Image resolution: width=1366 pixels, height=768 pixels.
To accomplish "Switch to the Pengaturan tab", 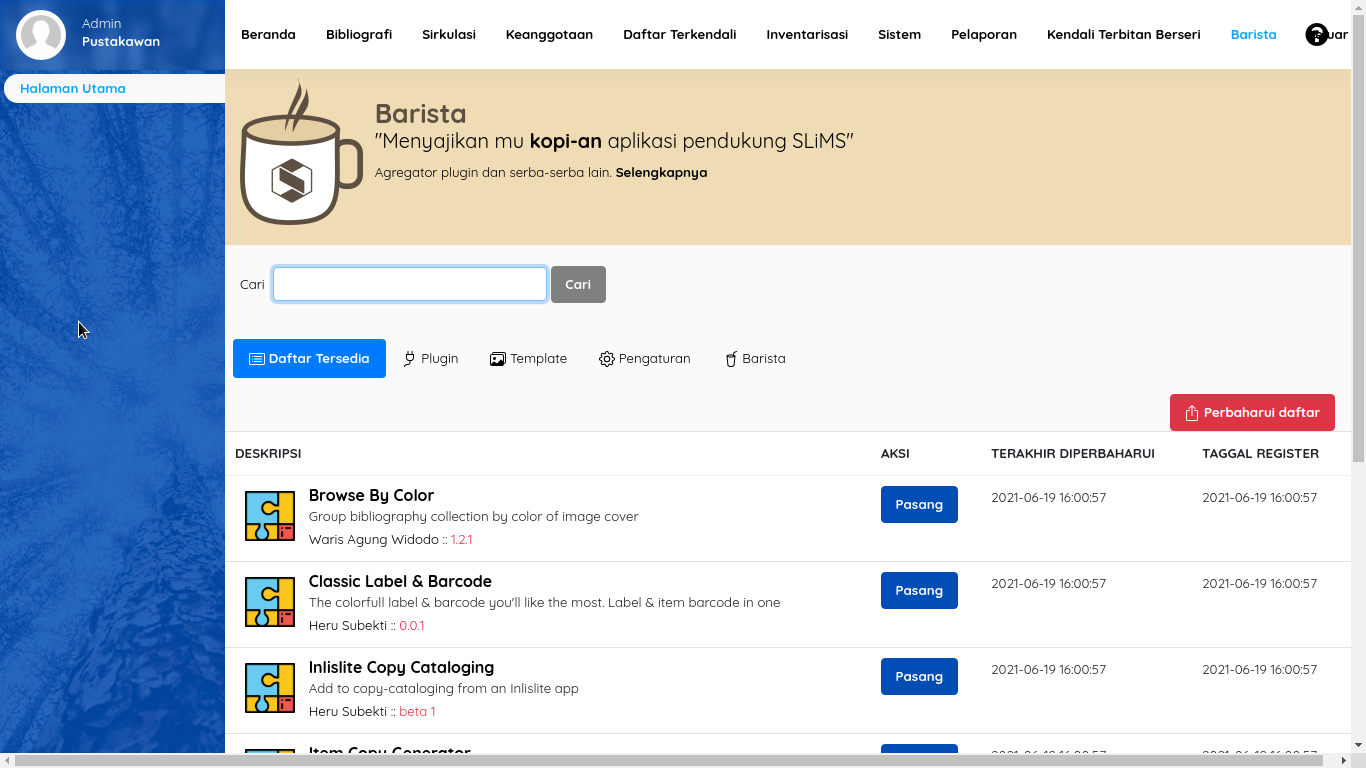I will (645, 359).
